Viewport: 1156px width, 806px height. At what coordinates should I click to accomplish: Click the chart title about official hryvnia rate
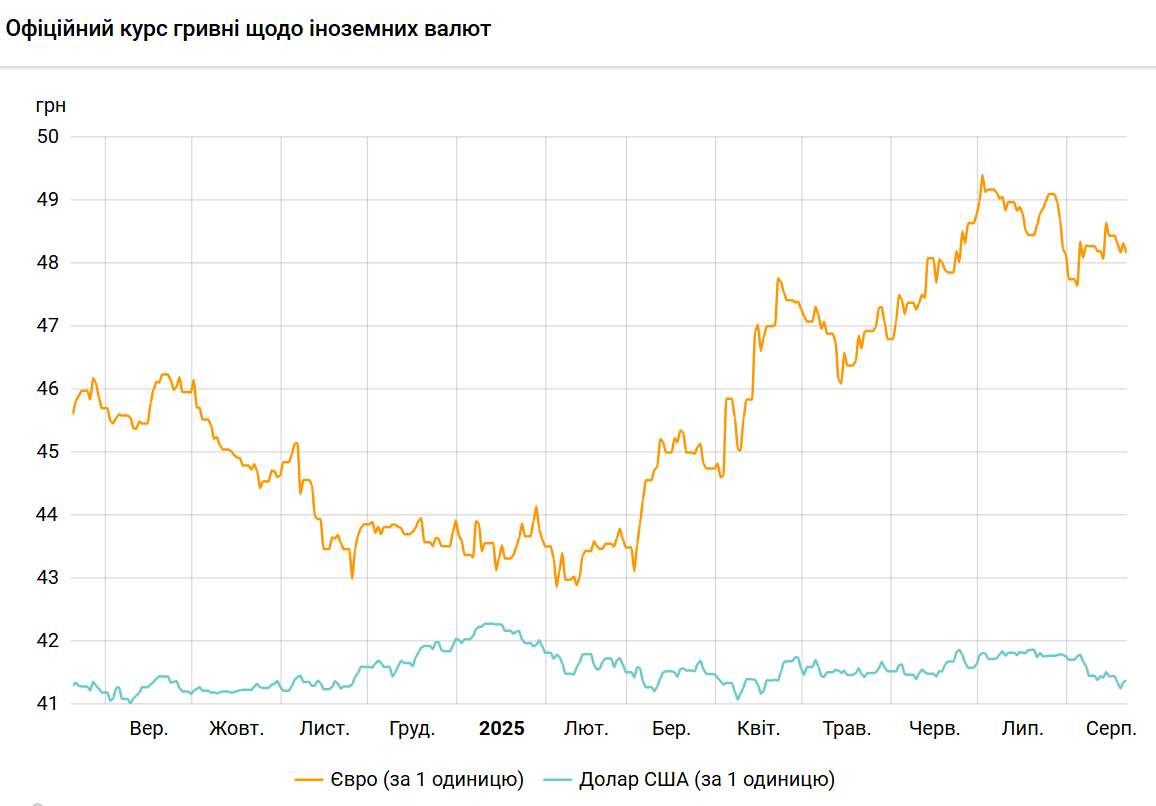point(248,30)
